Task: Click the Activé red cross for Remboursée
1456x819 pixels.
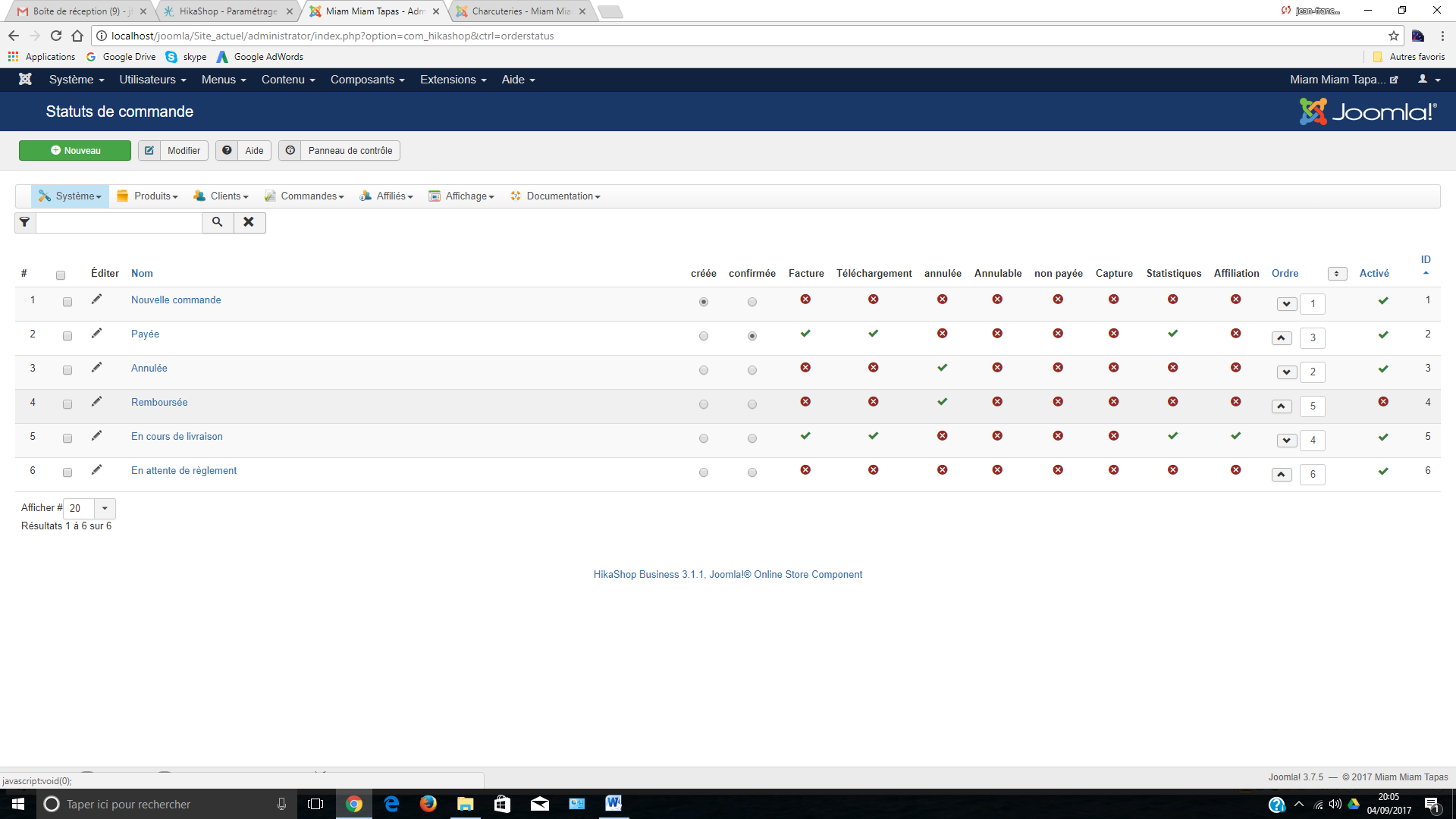Action: (1383, 402)
